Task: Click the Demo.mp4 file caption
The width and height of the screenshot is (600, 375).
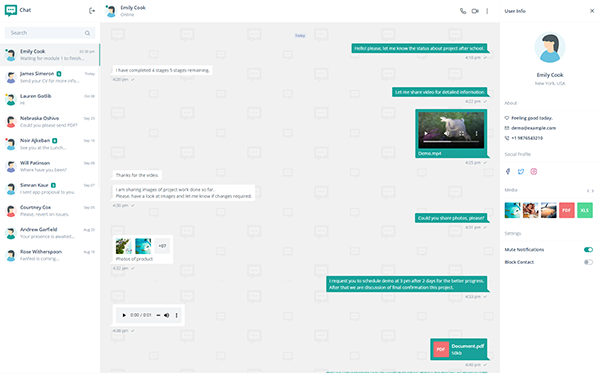Action: (429, 153)
